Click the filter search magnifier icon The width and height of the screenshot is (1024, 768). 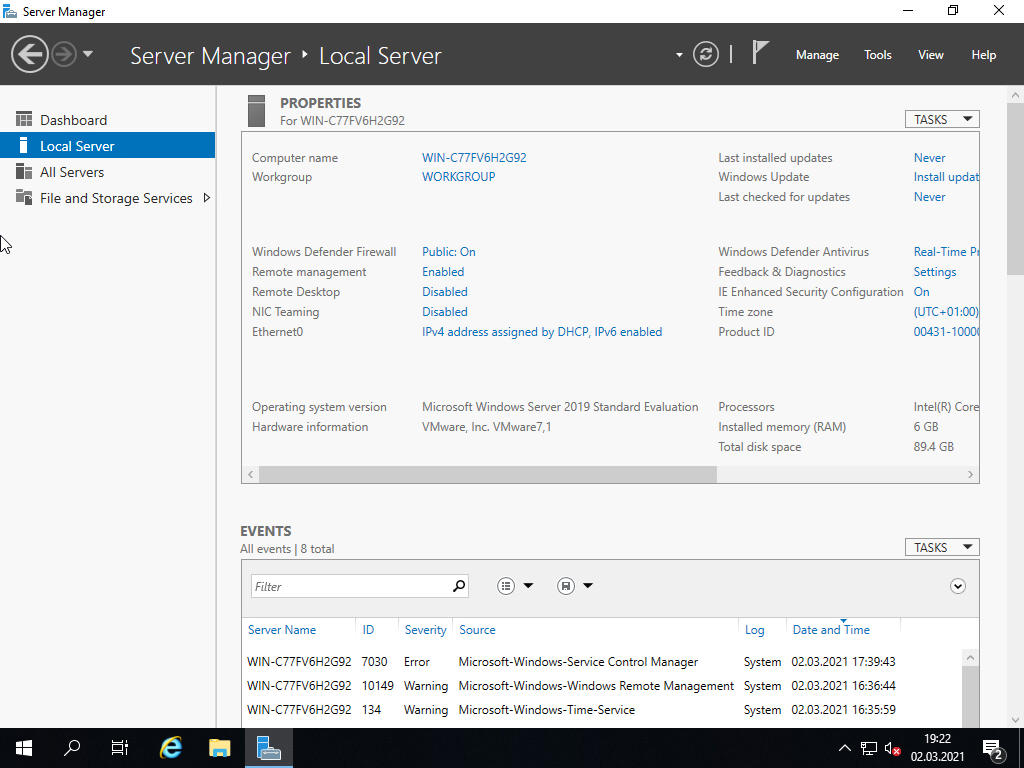pyautogui.click(x=458, y=585)
